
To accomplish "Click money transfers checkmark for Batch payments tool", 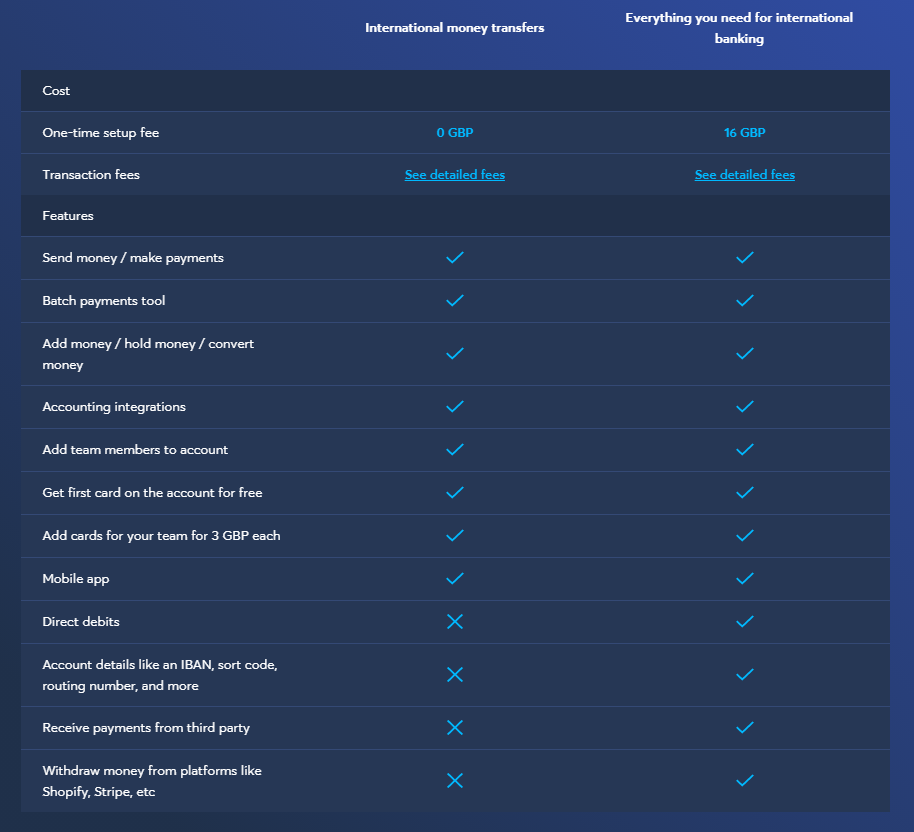I will pos(455,300).
